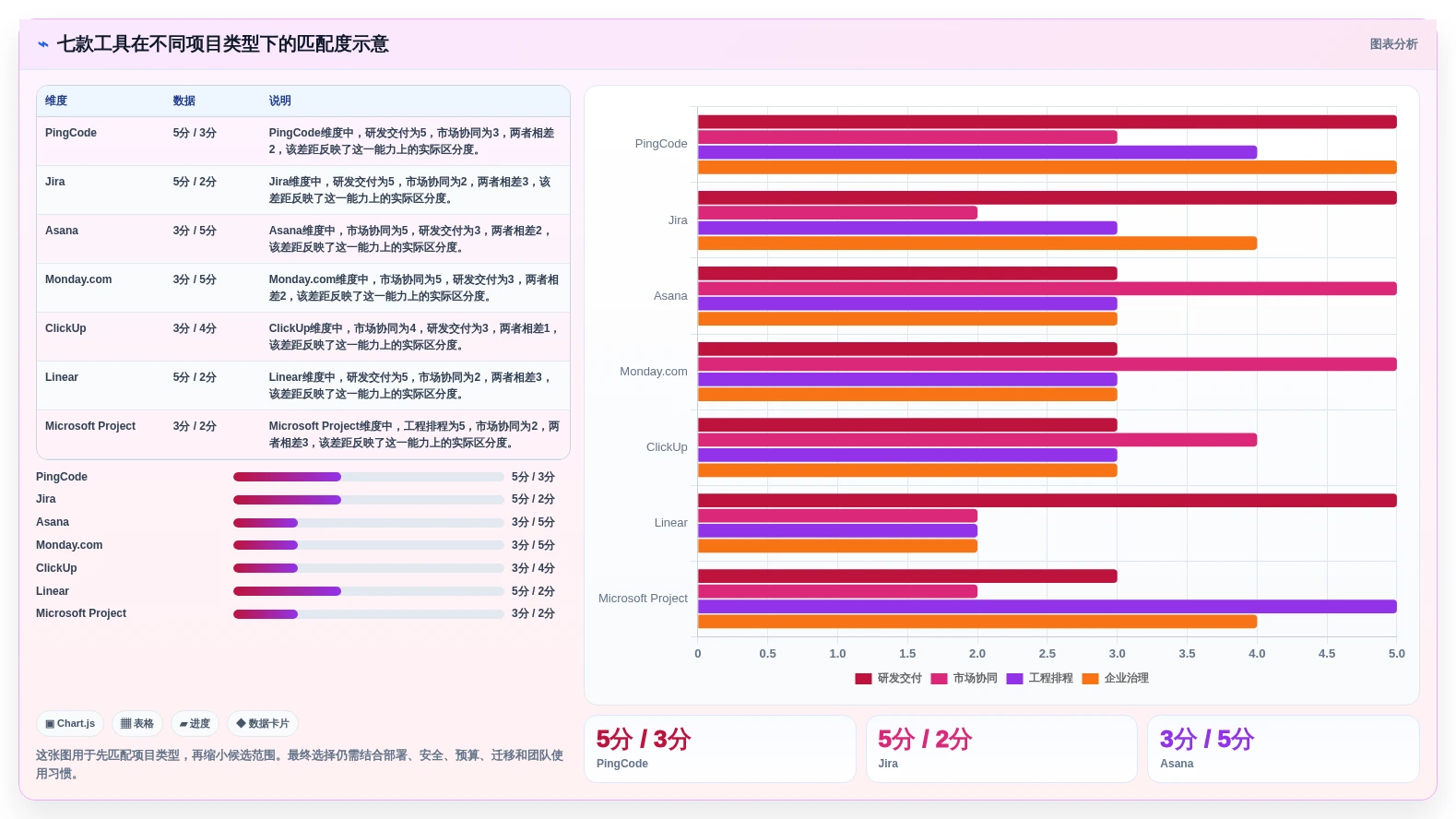The image size is (1456, 819).
Task: Click ClickUp progress value 3分 / 4分
Action: 533,568
